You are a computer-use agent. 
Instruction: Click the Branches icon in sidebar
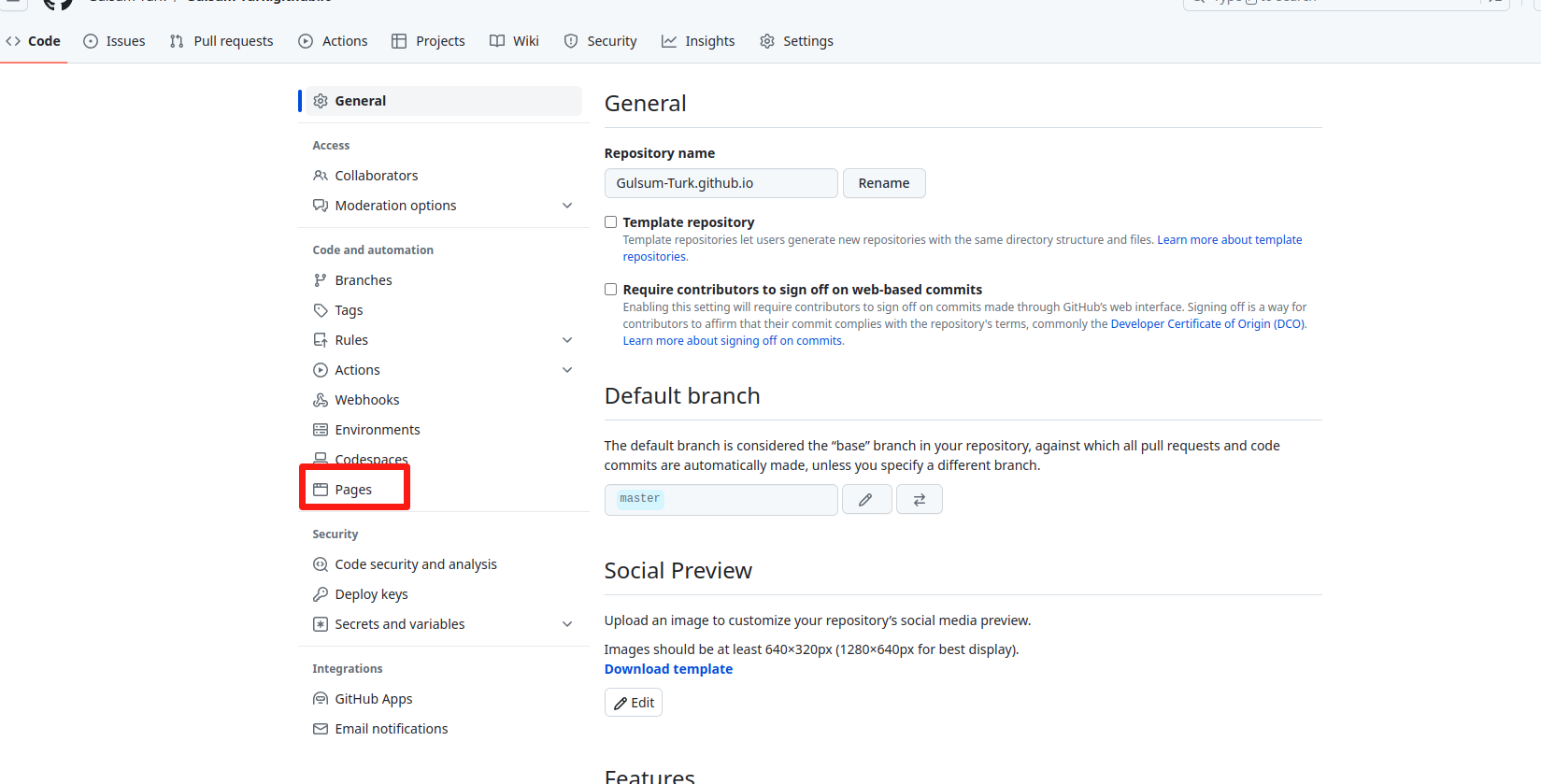pos(321,280)
